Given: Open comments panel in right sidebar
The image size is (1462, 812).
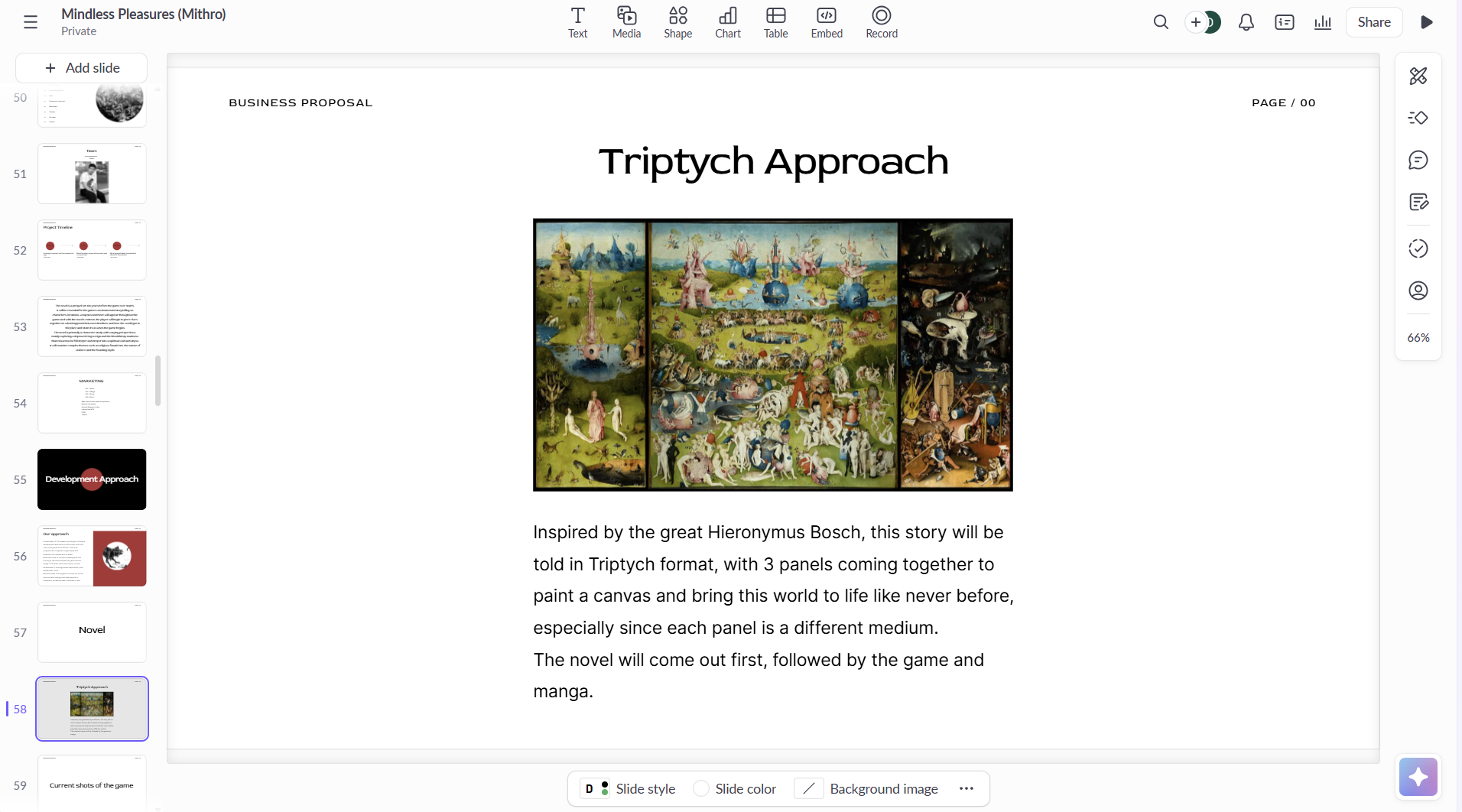Looking at the screenshot, I should [1418, 160].
